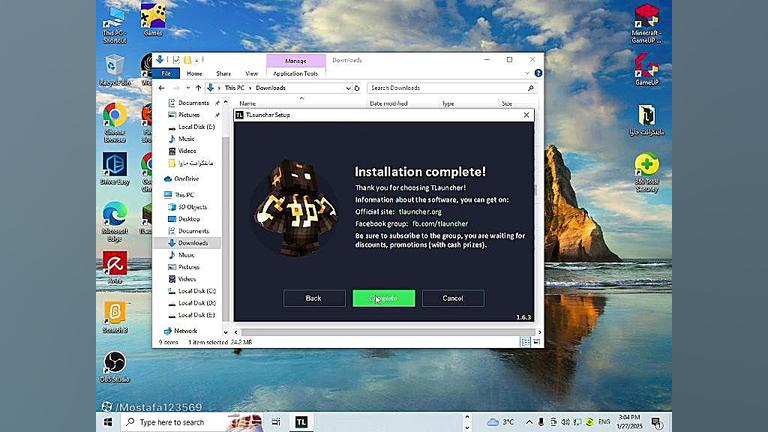Refresh the Downloads folder view
The height and width of the screenshot is (432, 768).
click(x=357, y=88)
